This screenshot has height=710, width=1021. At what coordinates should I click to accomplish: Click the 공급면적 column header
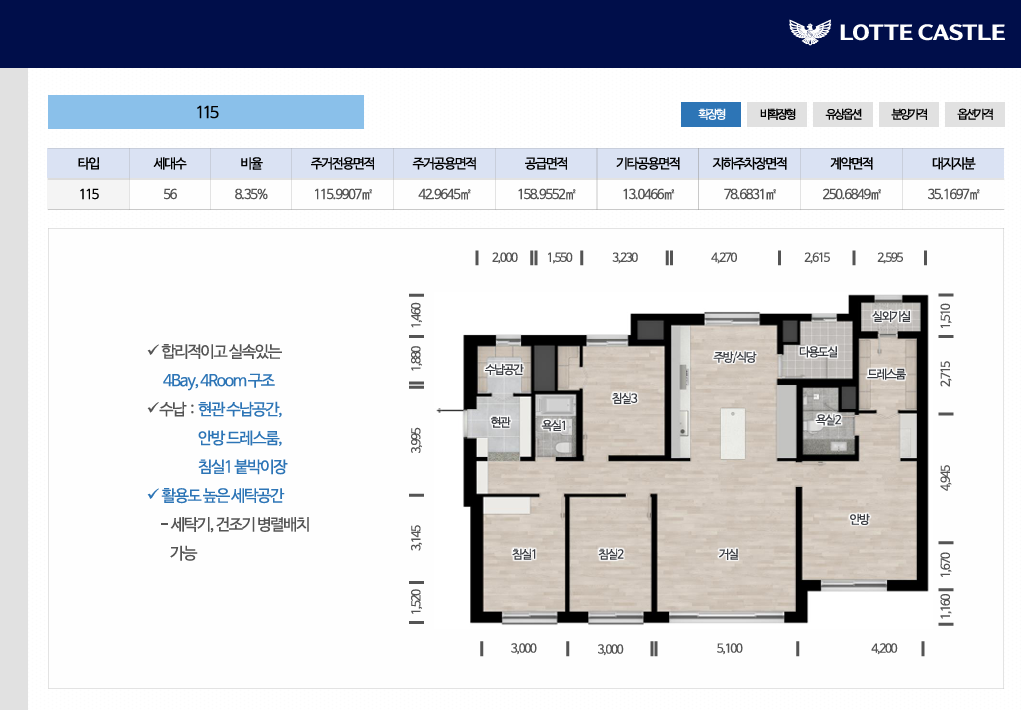point(546,163)
